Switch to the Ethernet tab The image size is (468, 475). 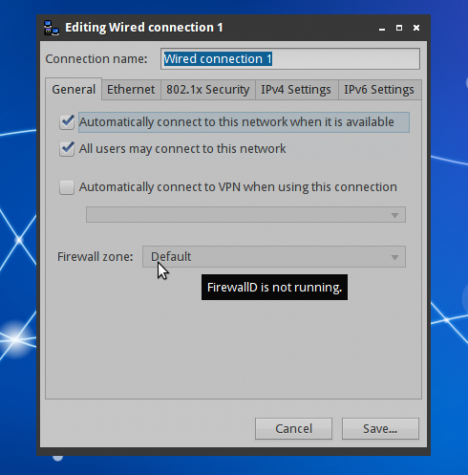(x=131, y=90)
